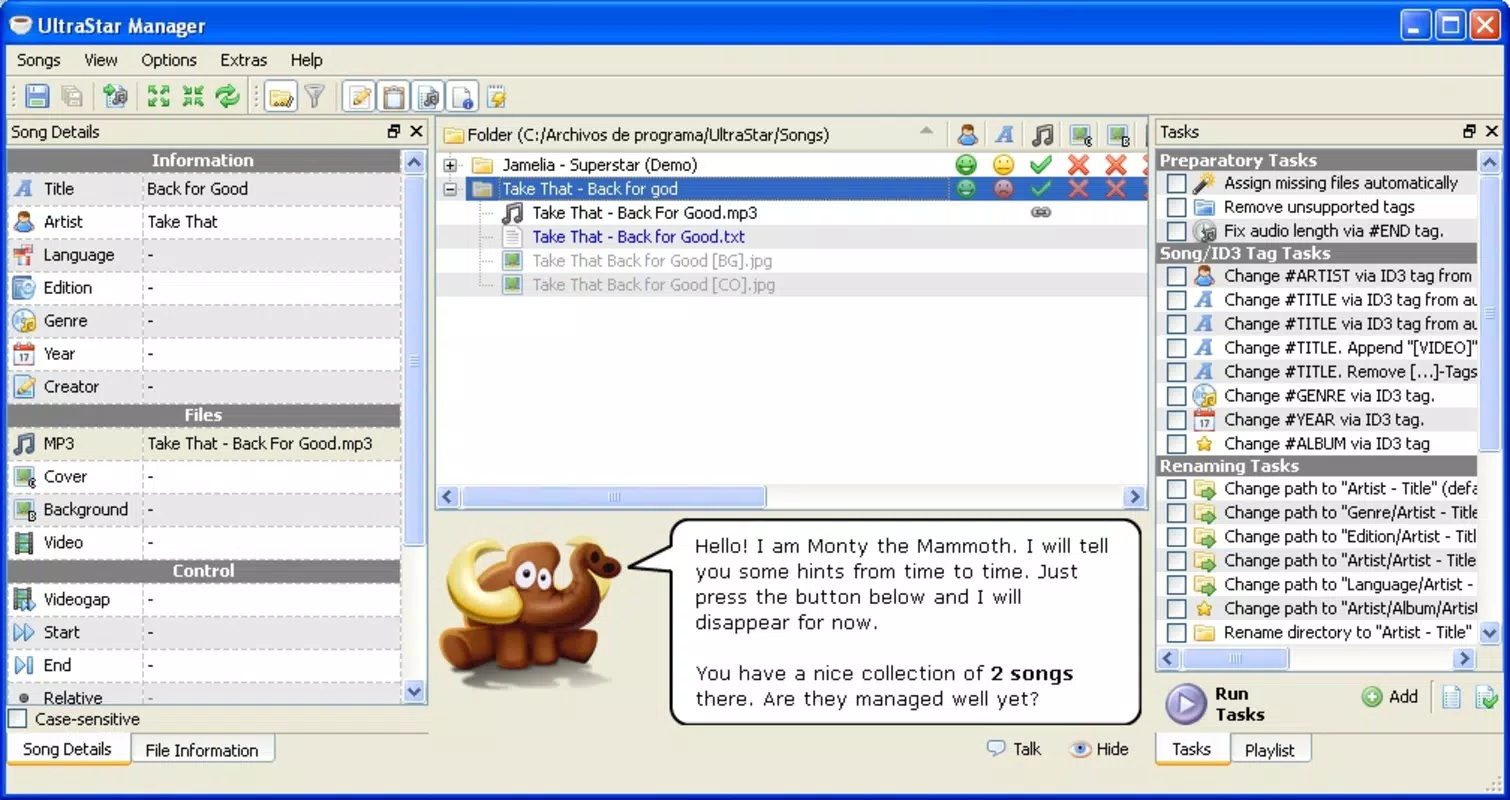The image size is (1510, 800).
Task: Click the Title field value Back for Good
Action: pyautogui.click(x=197, y=188)
